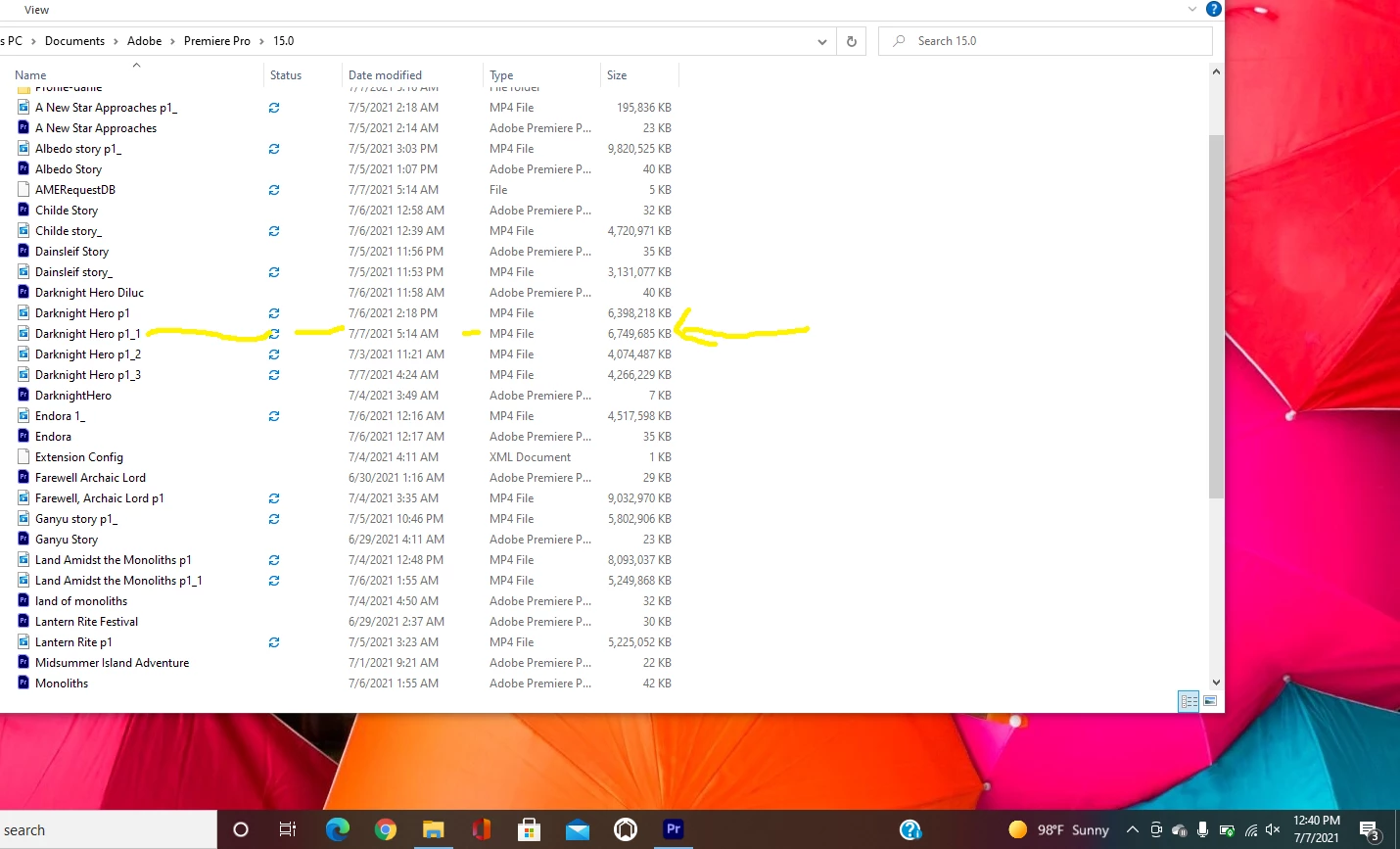The image size is (1400, 849).
Task: Click the taskbar clock showing 12:40 PM
Action: click(x=1316, y=829)
